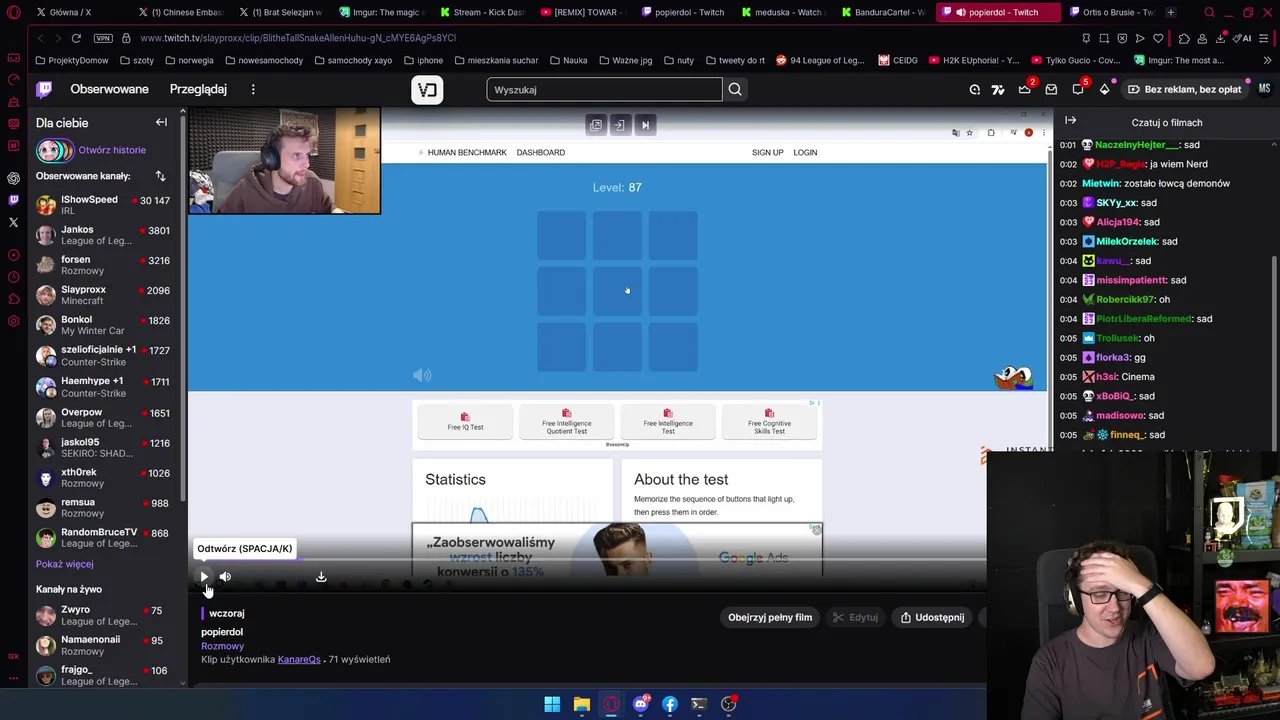
Task: Open RandomBruceTV channel in sidebar
Action: [x=104, y=537]
